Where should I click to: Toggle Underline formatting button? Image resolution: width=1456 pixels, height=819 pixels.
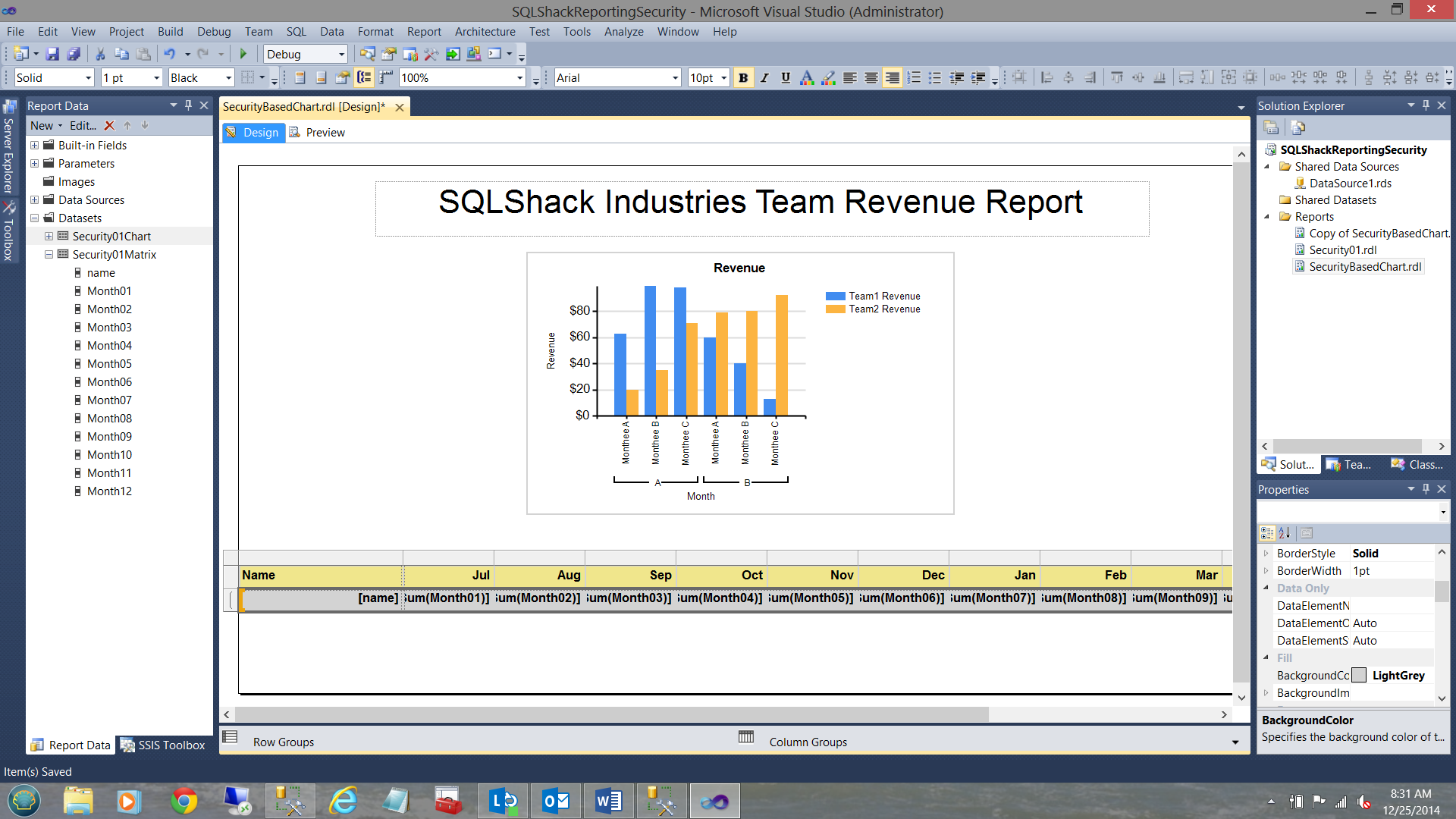(x=786, y=77)
